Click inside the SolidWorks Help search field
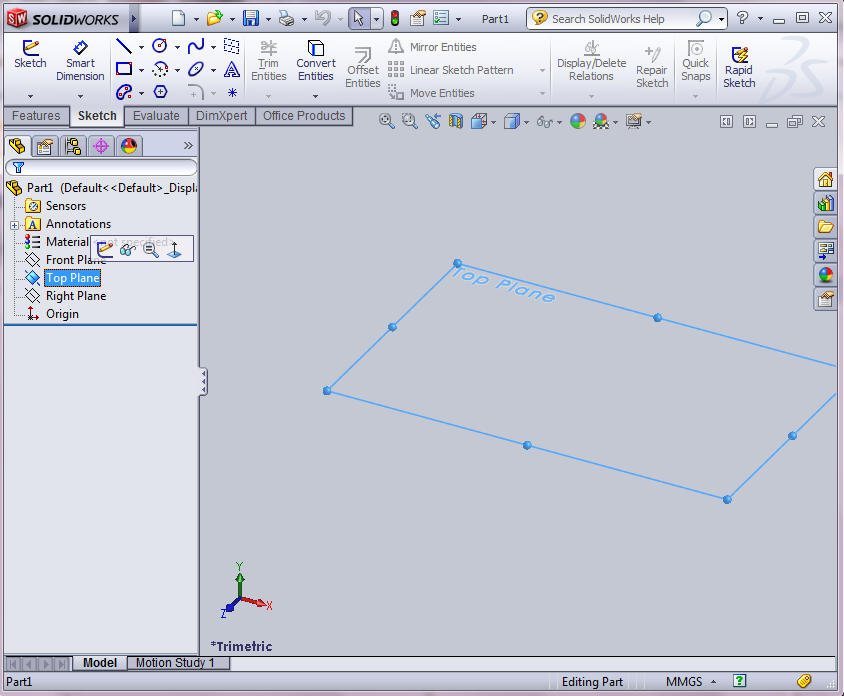Viewport: 844px width, 696px height. pyautogui.click(x=620, y=18)
